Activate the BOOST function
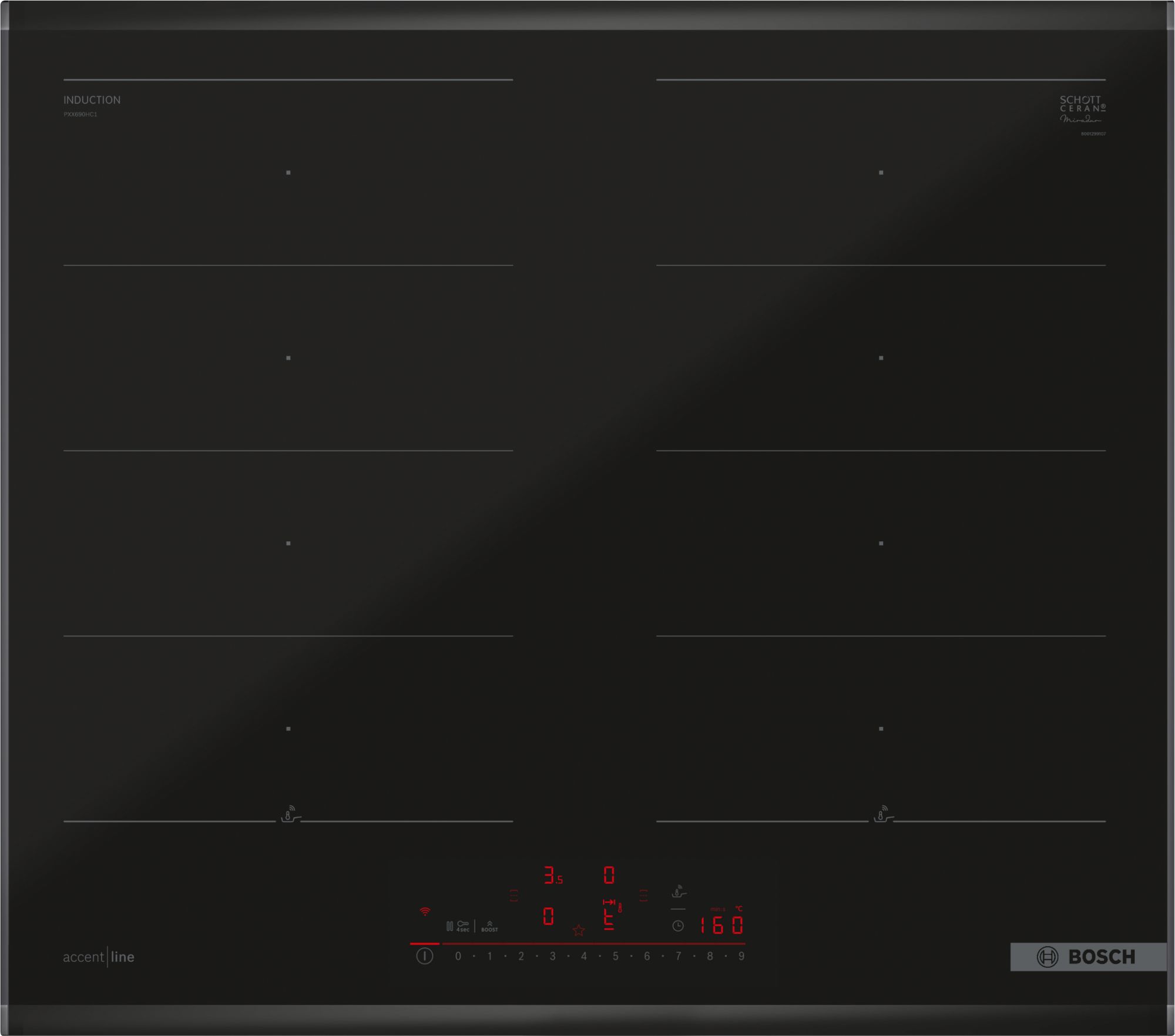Image resolution: width=1175 pixels, height=1036 pixels. coord(489,927)
